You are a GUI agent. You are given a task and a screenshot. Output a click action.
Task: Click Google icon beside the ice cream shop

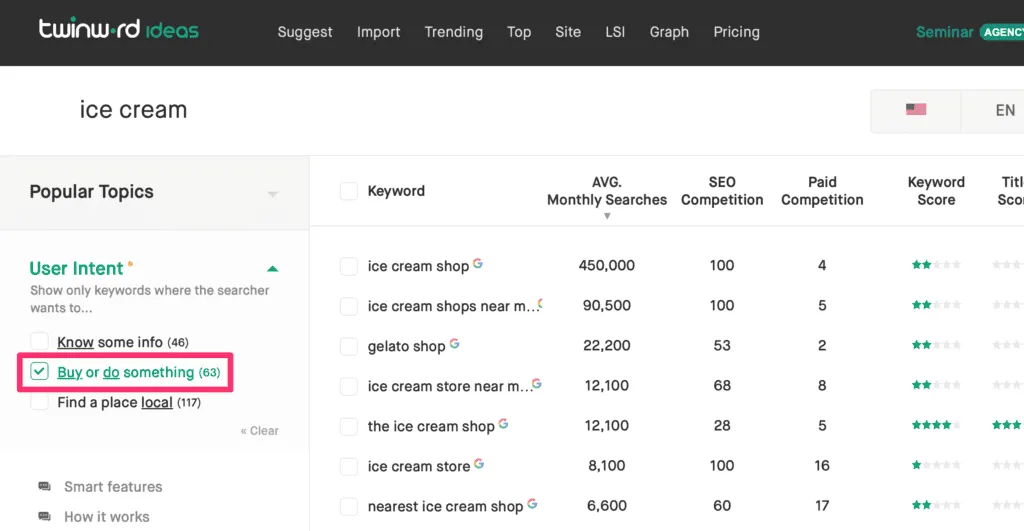point(504,424)
